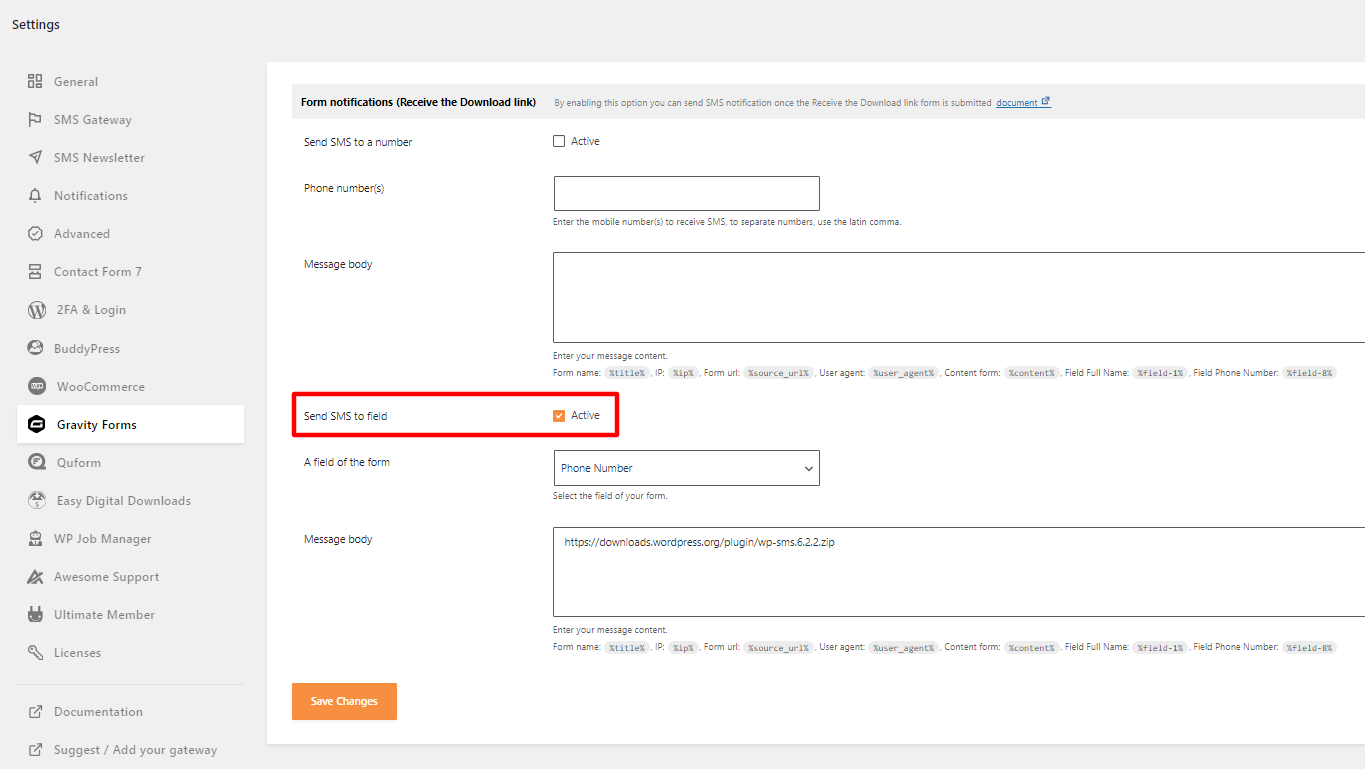Viewport: 1365px width, 769px height.
Task: Click the Easy Digital Downloads icon
Action: pyautogui.click(x=37, y=500)
